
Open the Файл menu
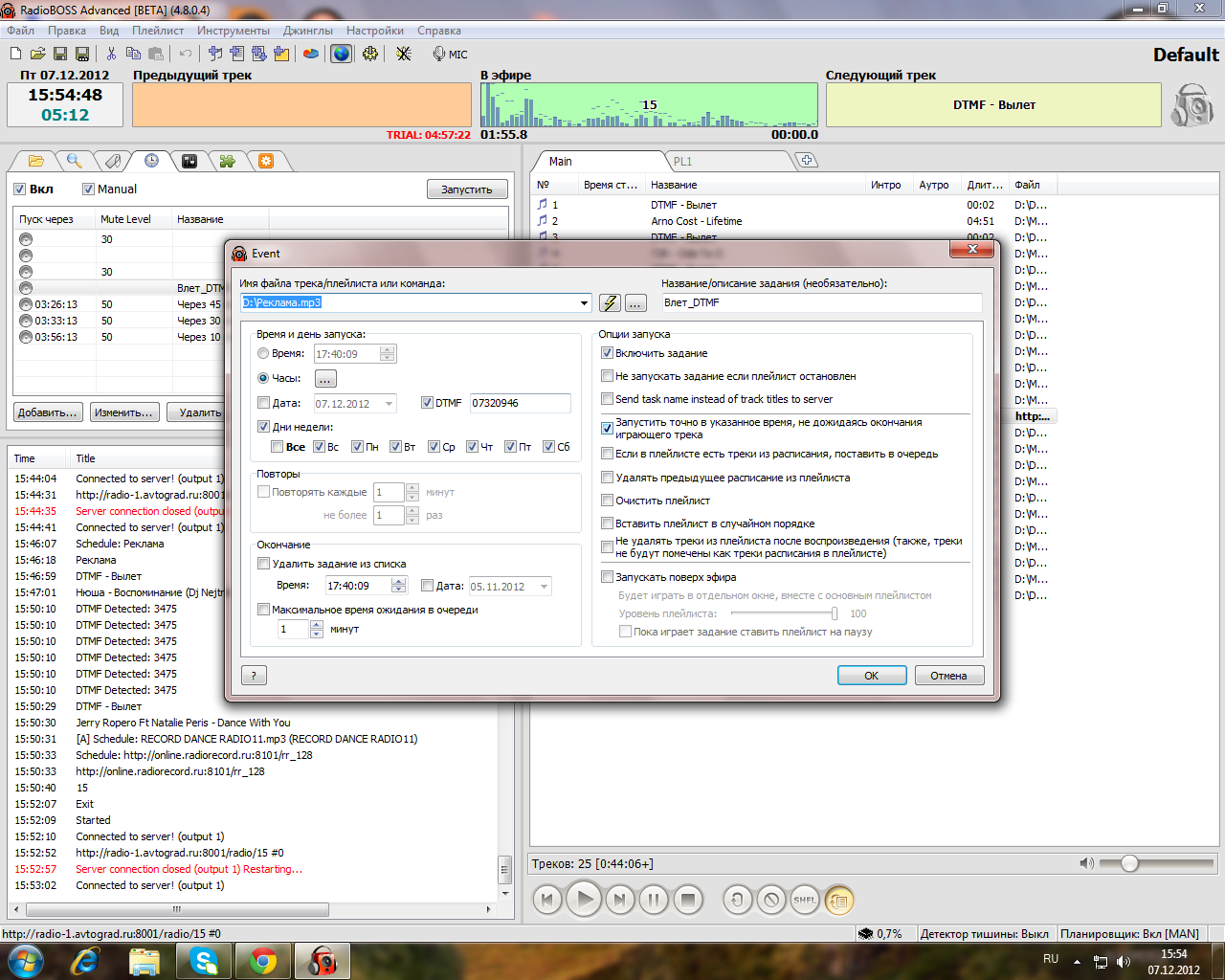[x=20, y=31]
